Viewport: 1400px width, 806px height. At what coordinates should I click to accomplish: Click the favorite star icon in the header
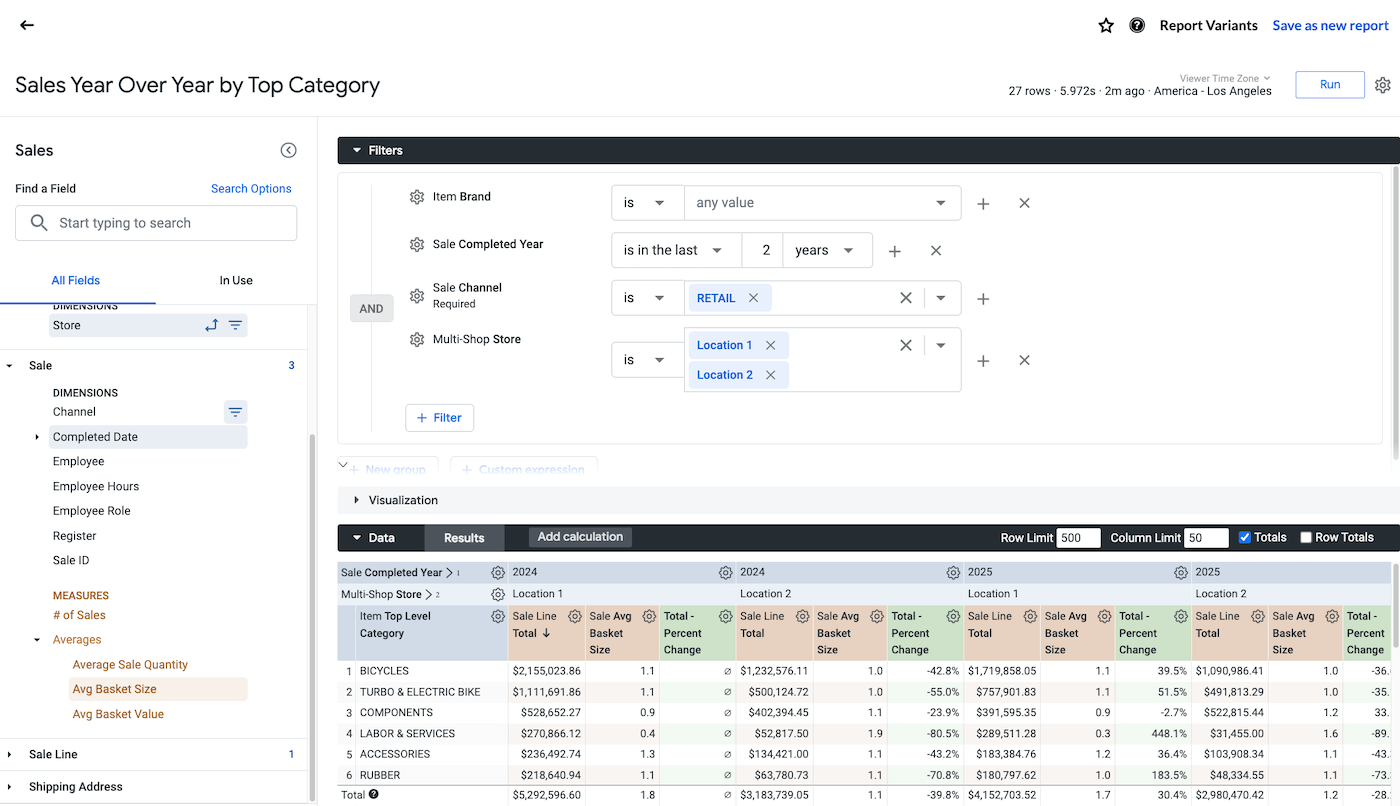tap(1106, 25)
